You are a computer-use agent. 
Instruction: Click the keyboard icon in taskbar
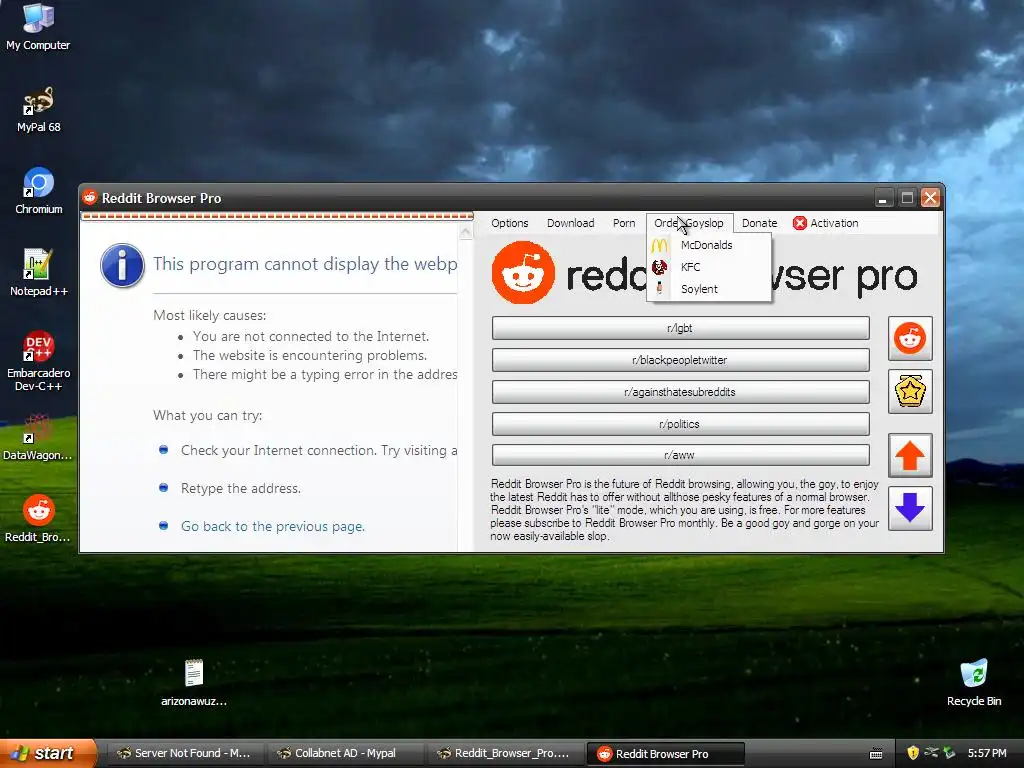pos(876,754)
